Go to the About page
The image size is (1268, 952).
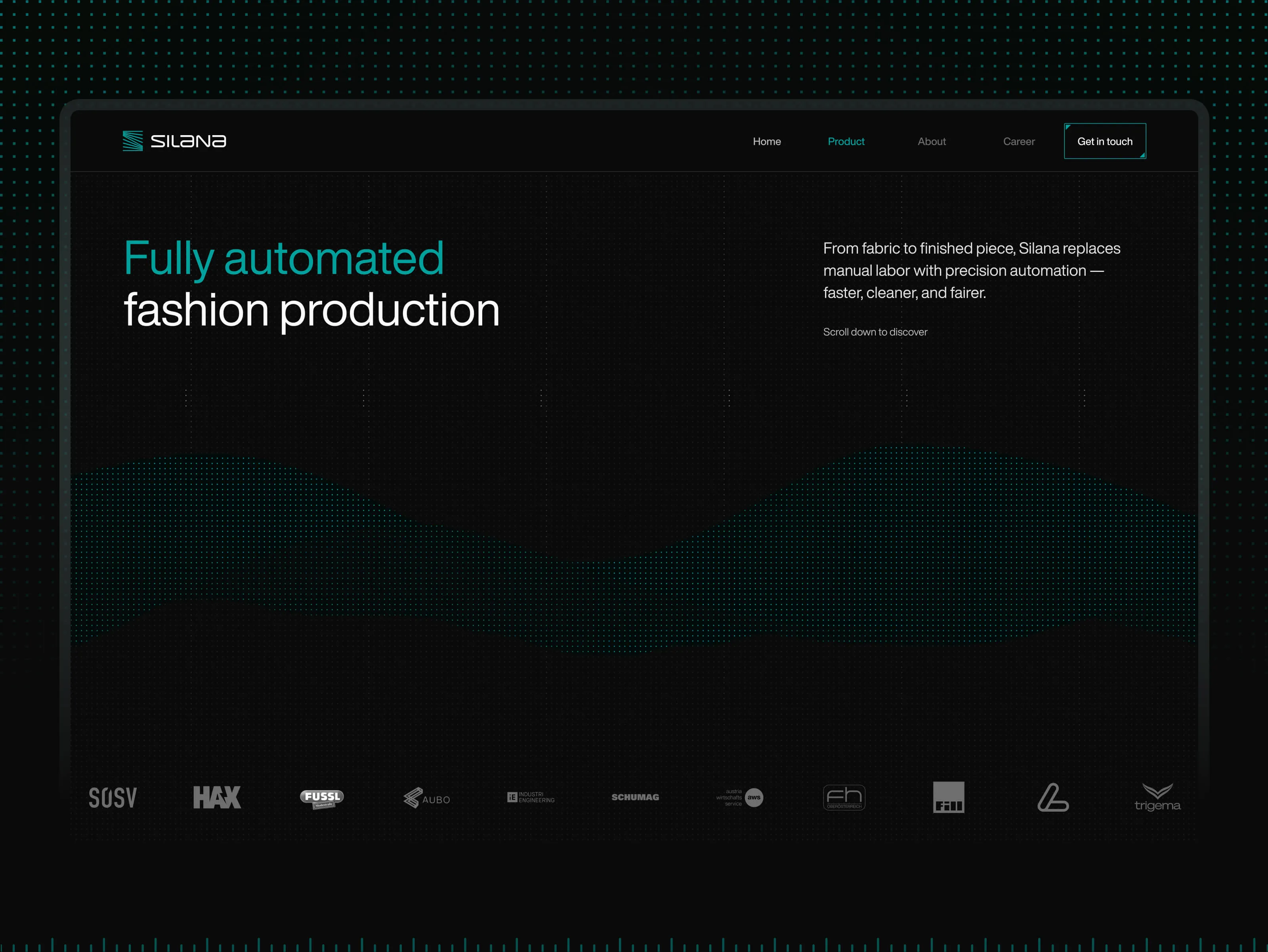[932, 141]
